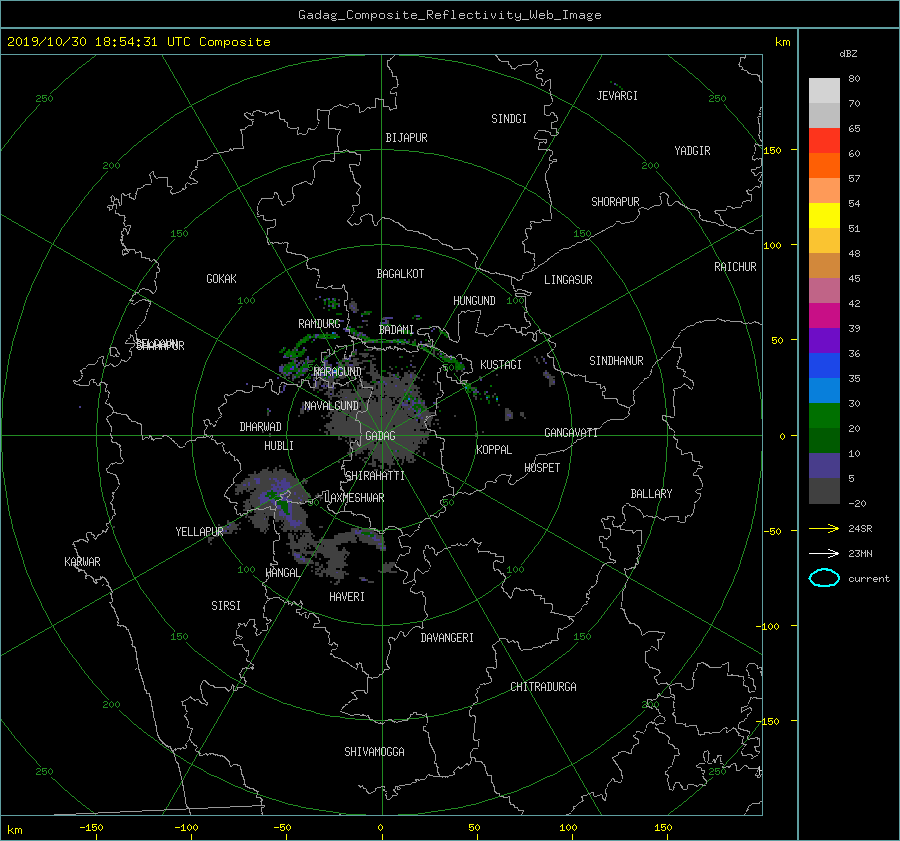Image resolution: width=900 pixels, height=841 pixels.
Task: Click the KOPPAL label
Action: coord(494,450)
